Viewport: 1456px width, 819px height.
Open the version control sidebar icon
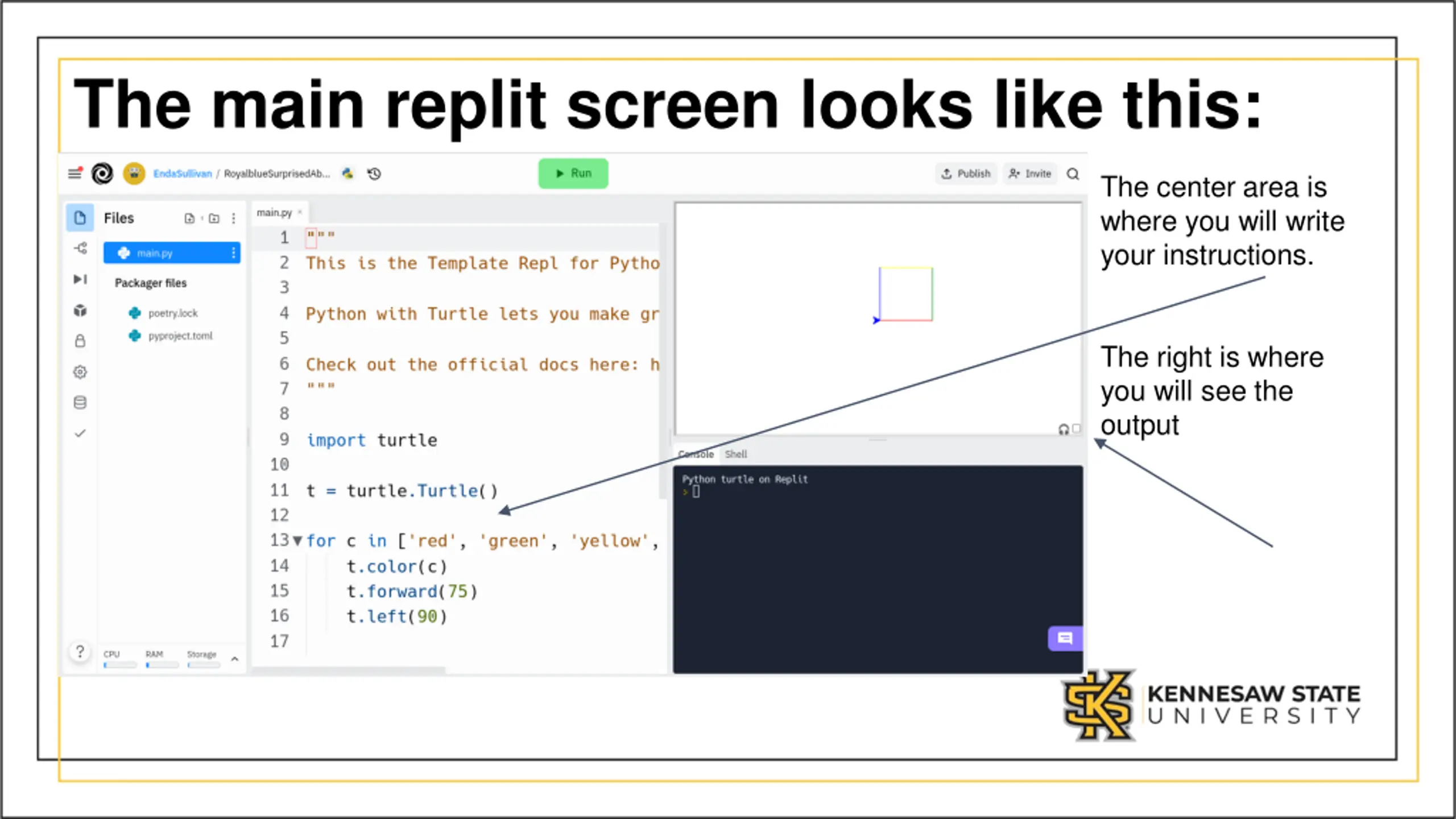coord(80,248)
